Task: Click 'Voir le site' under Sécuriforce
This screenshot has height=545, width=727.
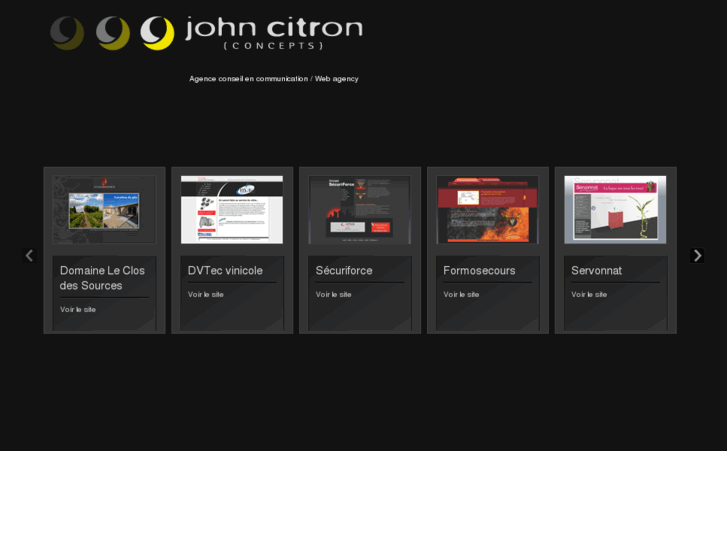Action: (x=334, y=295)
